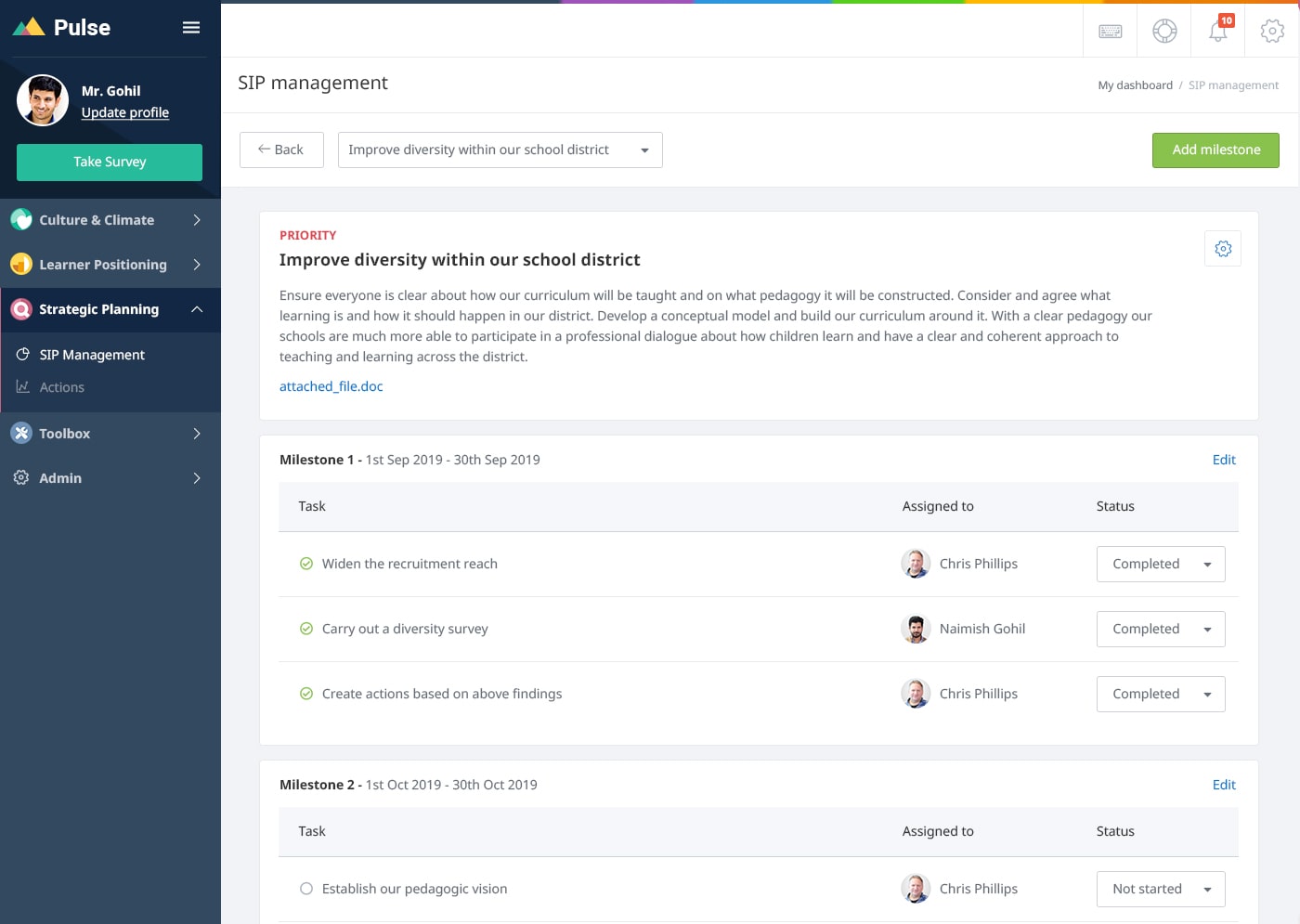Screen dimensions: 1300x924
Task: Open the notifications bell with 10 alerts
Action: pyautogui.click(x=1217, y=31)
